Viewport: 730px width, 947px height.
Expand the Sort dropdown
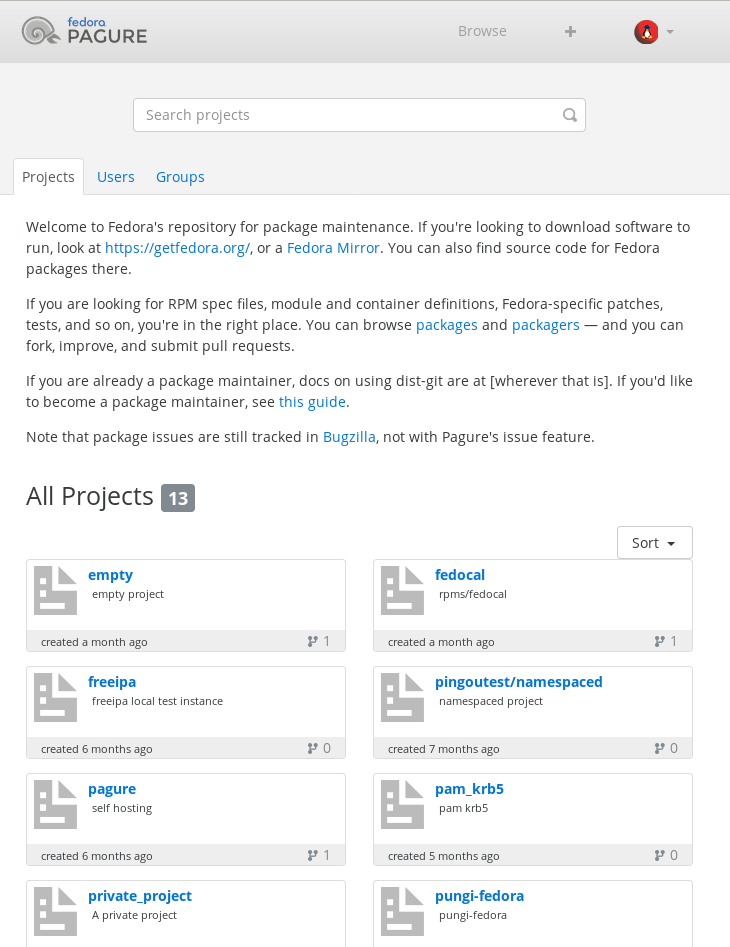coord(655,542)
